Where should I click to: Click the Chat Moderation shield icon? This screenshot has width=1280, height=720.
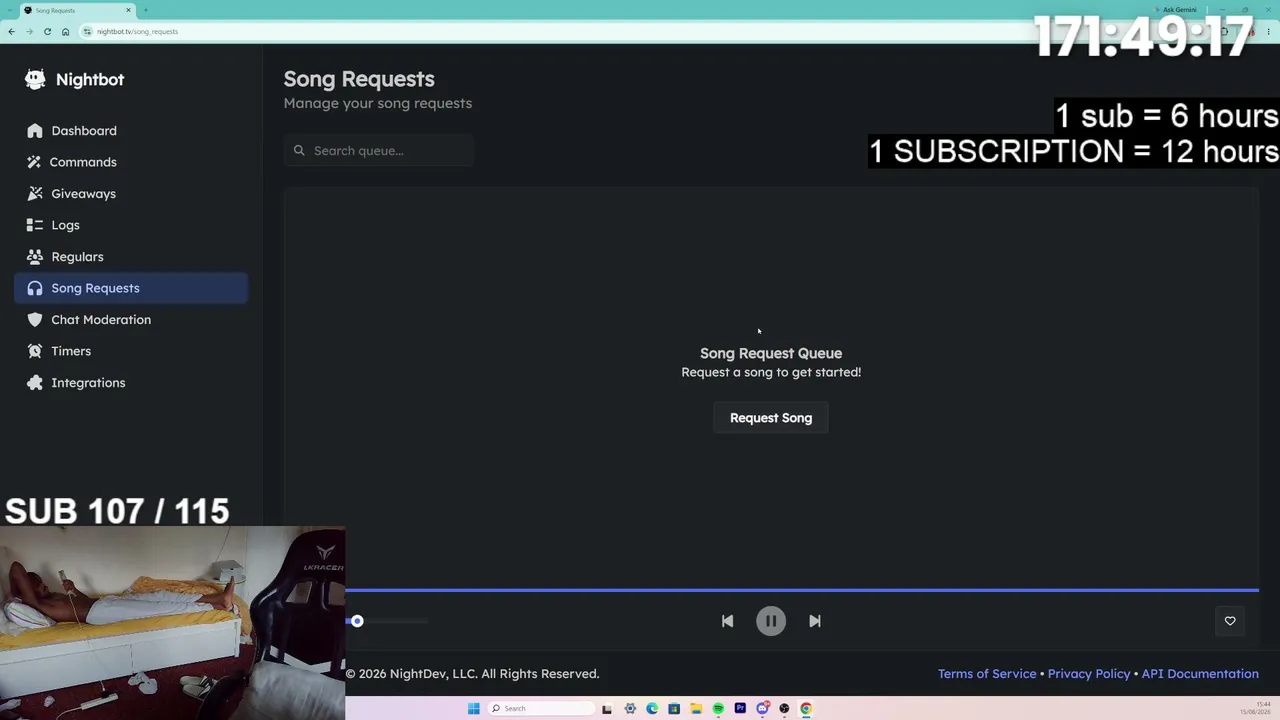[35, 320]
